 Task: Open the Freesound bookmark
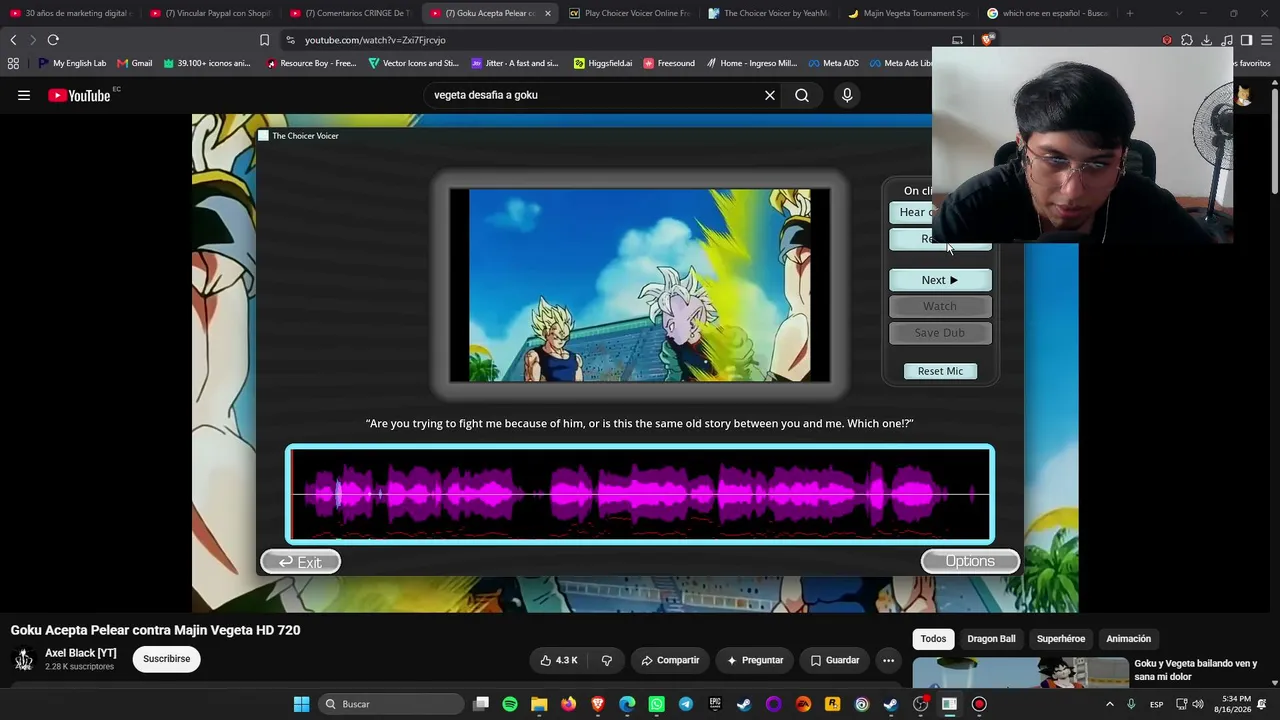point(669,63)
